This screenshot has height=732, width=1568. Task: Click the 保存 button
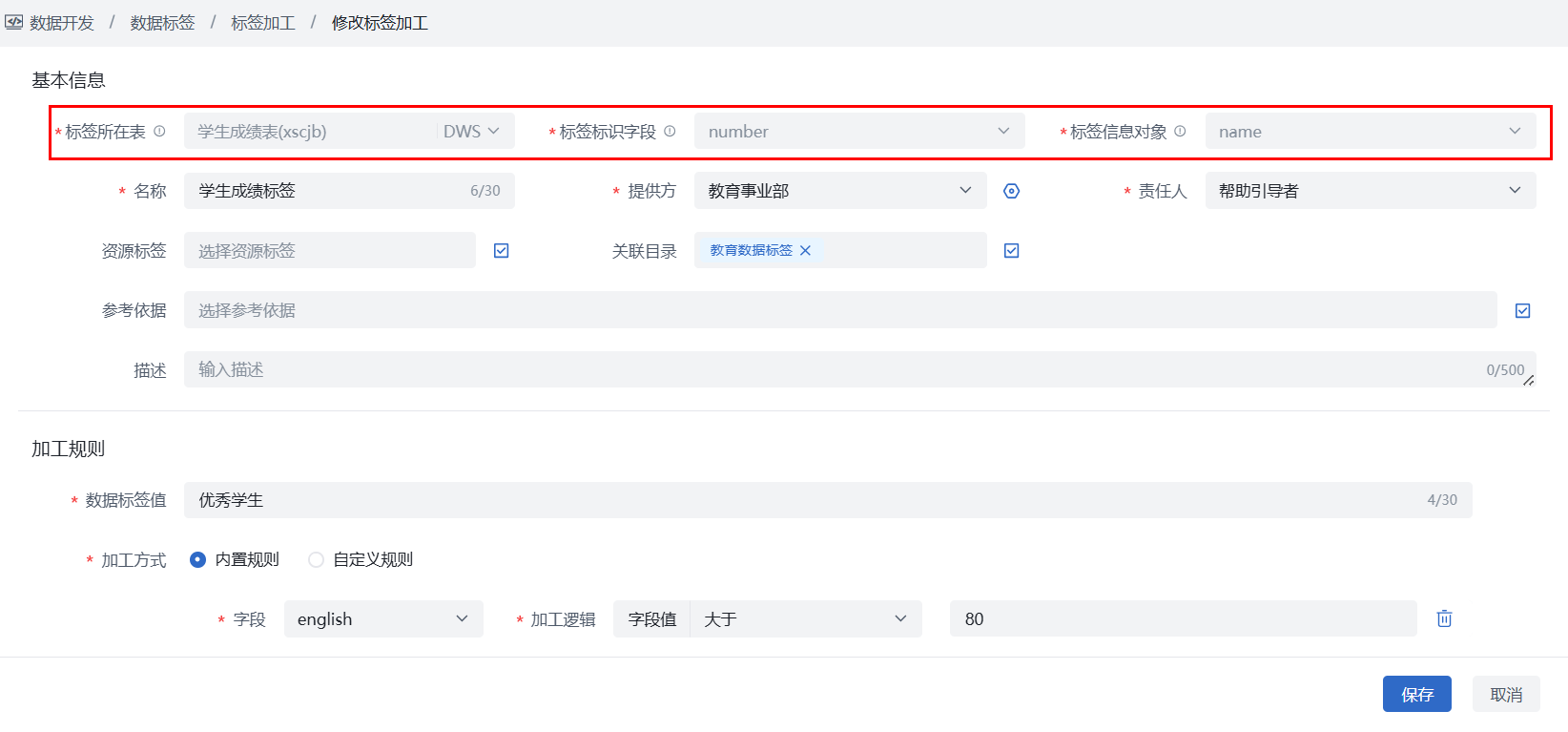[1416, 694]
